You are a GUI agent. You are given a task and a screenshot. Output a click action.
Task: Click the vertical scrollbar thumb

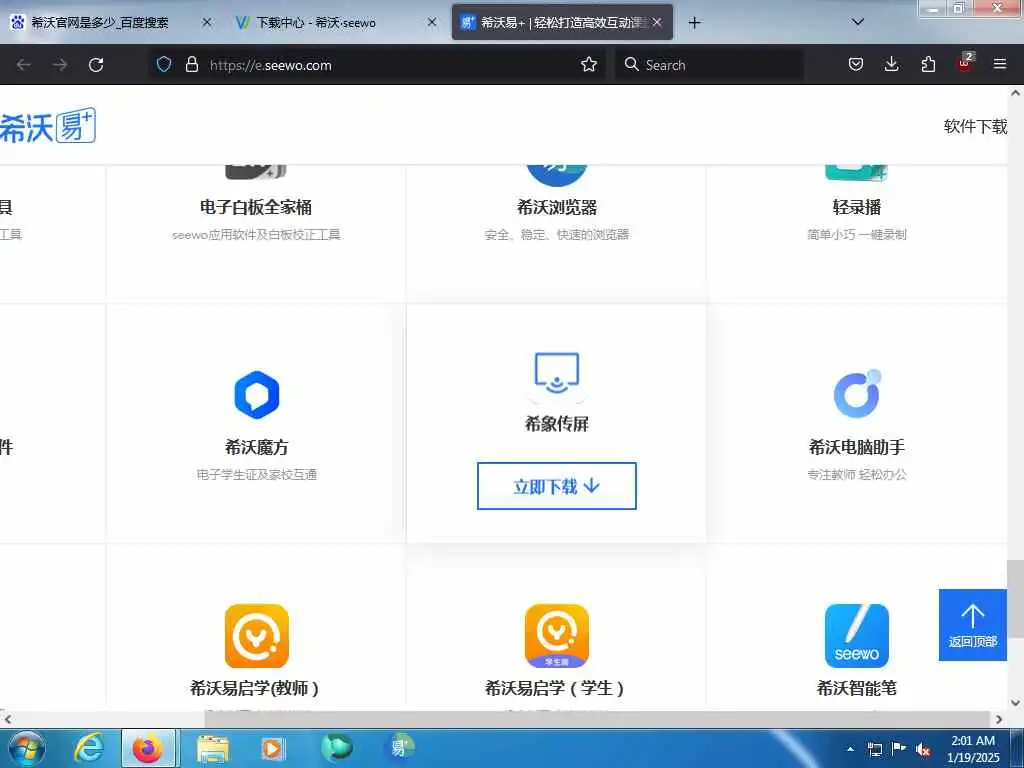click(1015, 598)
